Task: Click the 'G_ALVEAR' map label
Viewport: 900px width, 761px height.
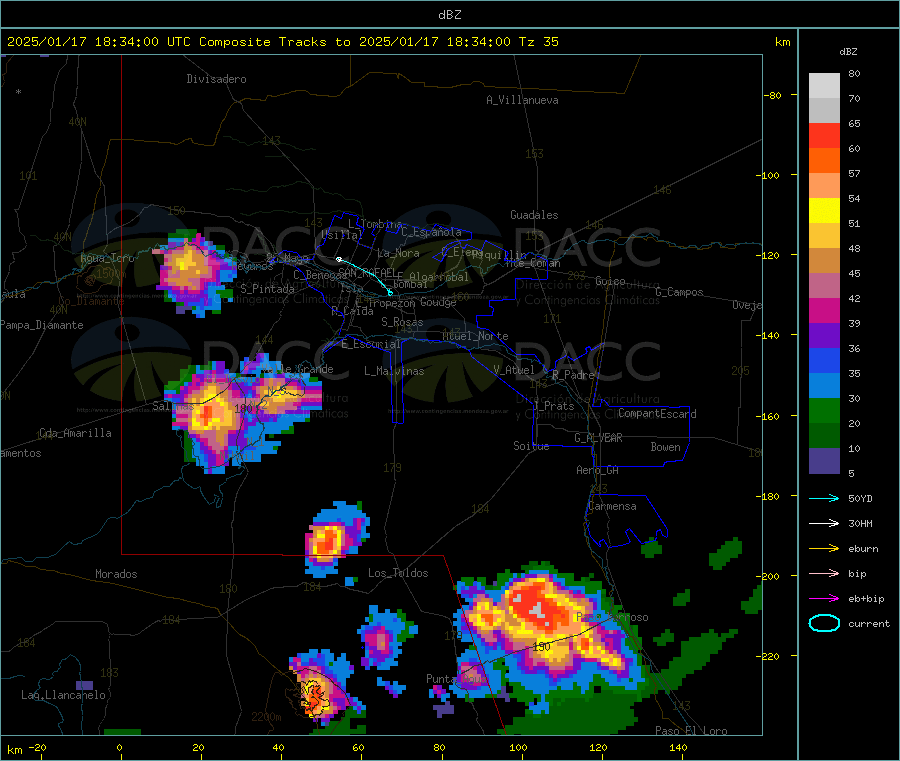Action: [598, 438]
